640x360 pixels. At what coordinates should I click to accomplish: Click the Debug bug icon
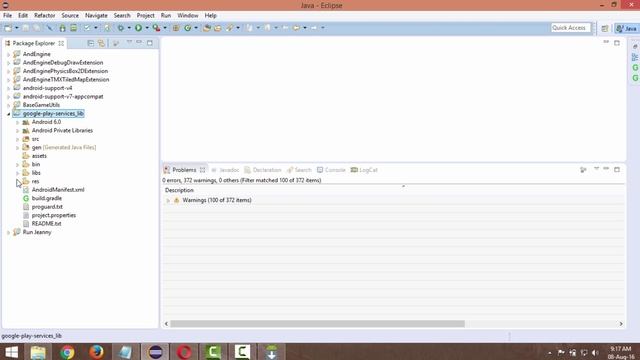click(x=121, y=28)
